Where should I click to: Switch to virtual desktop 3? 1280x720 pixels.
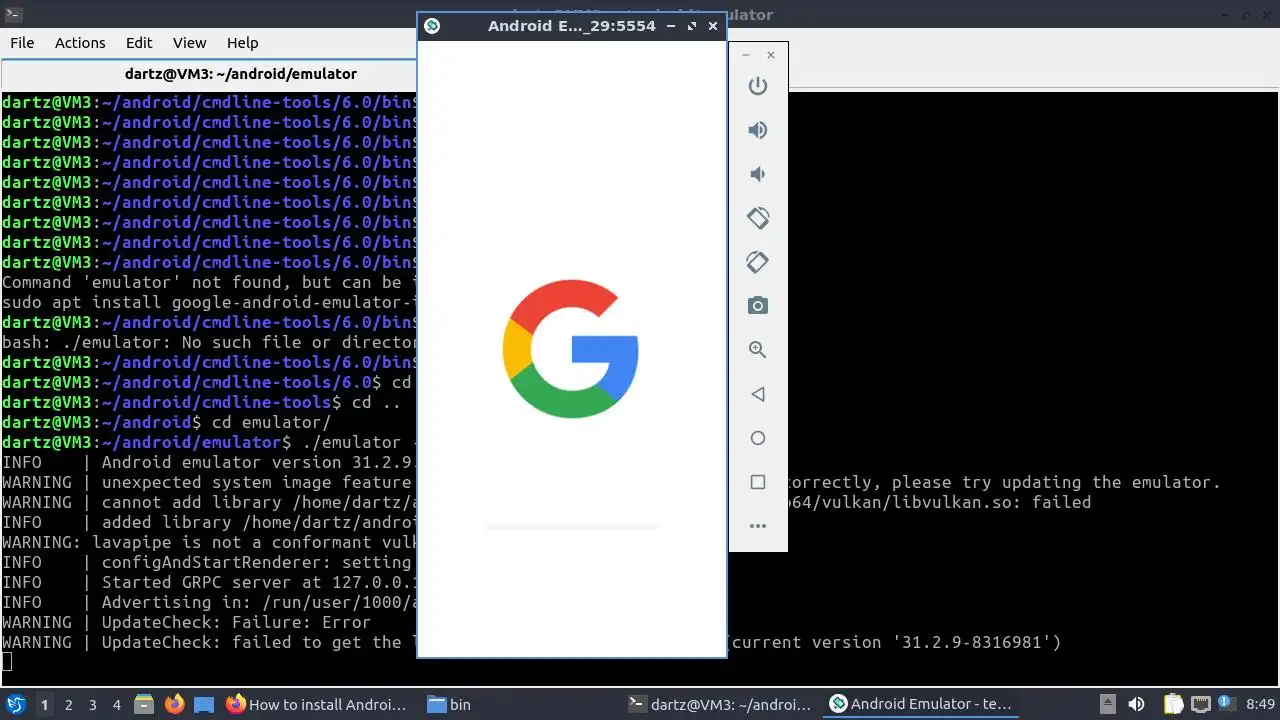[x=93, y=705]
